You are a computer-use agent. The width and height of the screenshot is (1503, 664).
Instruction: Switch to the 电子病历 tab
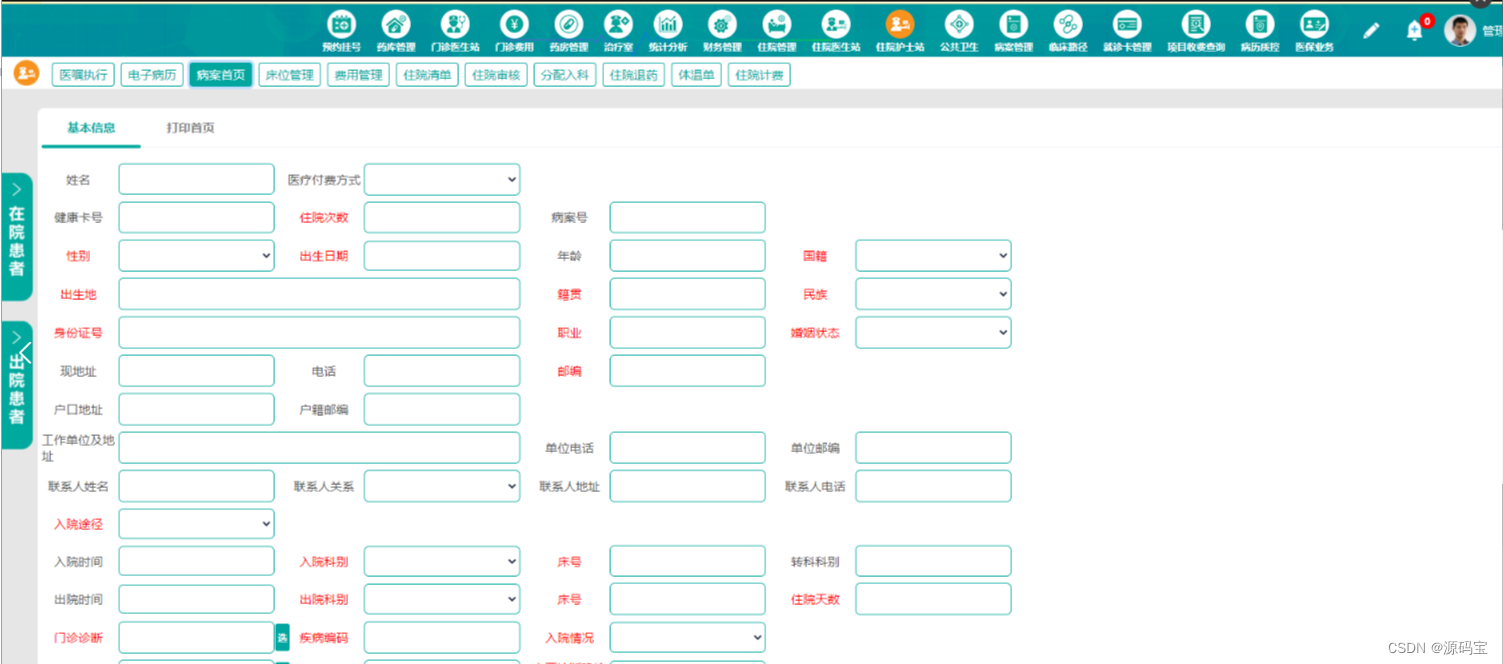151,74
